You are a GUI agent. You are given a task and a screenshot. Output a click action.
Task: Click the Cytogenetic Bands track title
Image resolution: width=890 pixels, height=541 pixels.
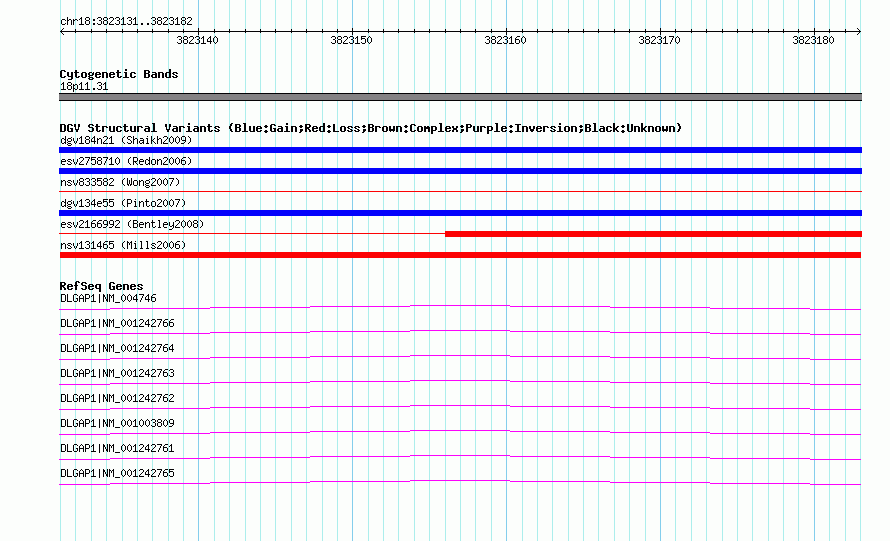coord(119,74)
